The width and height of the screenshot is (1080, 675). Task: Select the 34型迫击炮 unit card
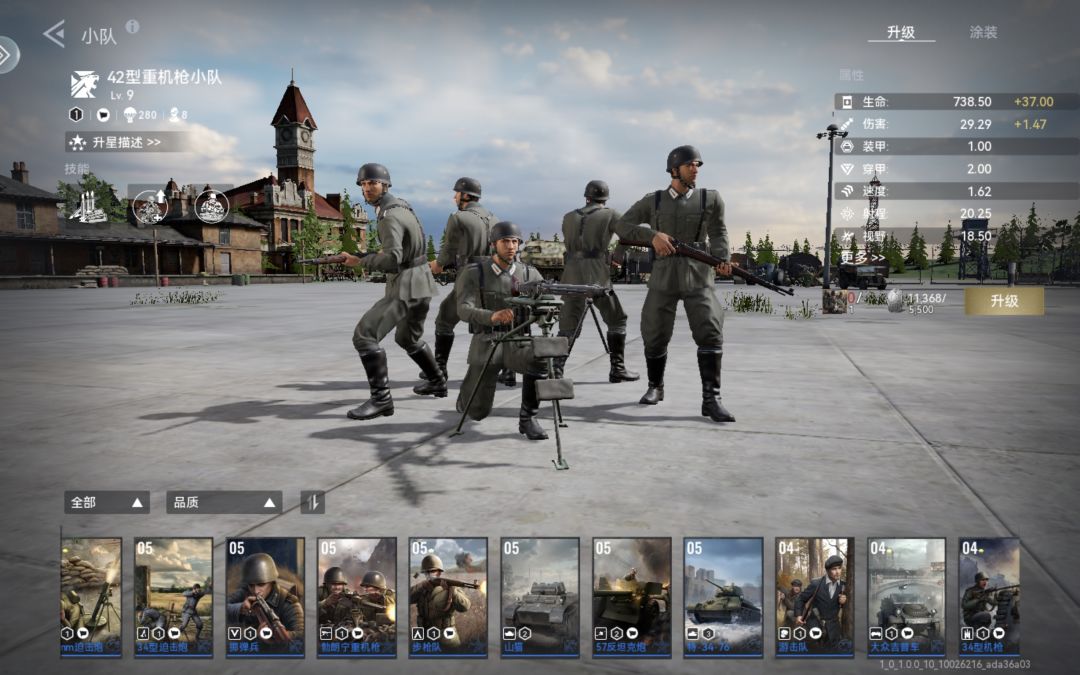click(173, 597)
